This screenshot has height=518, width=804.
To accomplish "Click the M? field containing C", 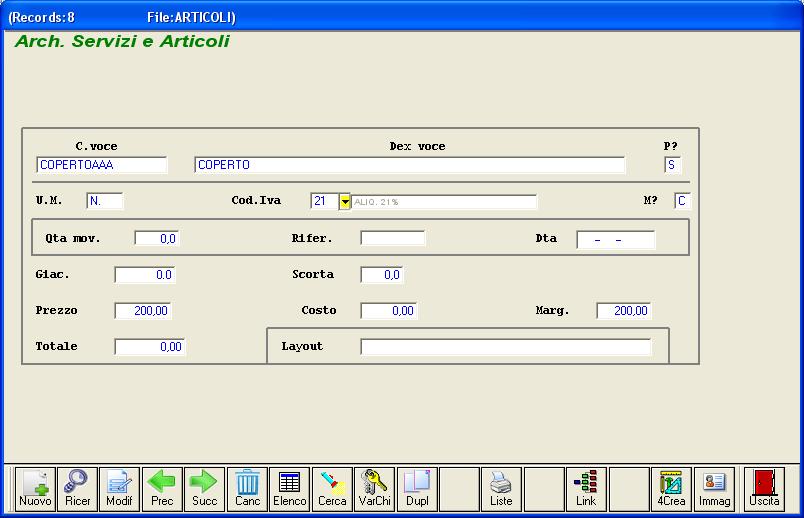I will 682,201.
